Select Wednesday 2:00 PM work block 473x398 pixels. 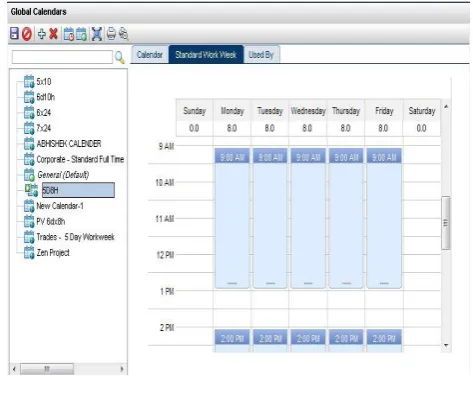(308, 341)
